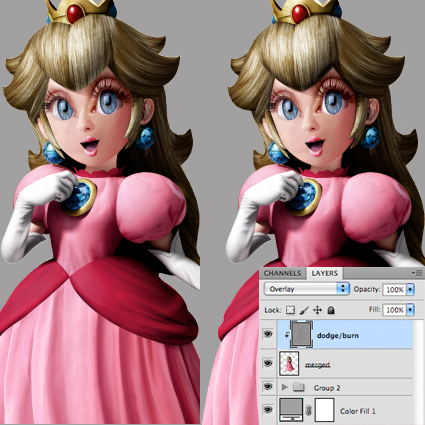Toggle lock image pixels brush icon
This screenshot has height=425, width=425.
pyautogui.click(x=304, y=310)
